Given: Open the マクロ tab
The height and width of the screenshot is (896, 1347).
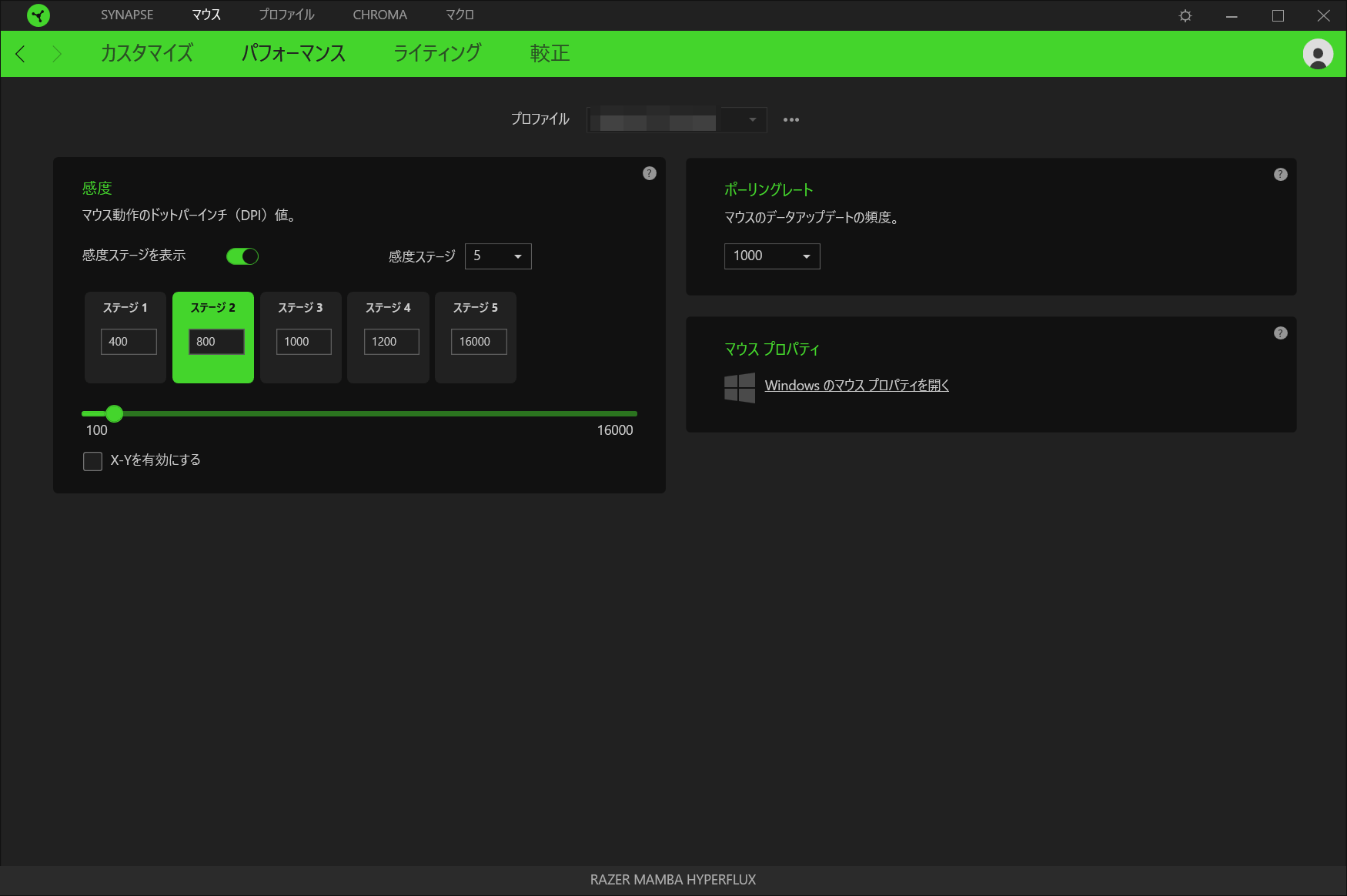Looking at the screenshot, I should coord(460,15).
